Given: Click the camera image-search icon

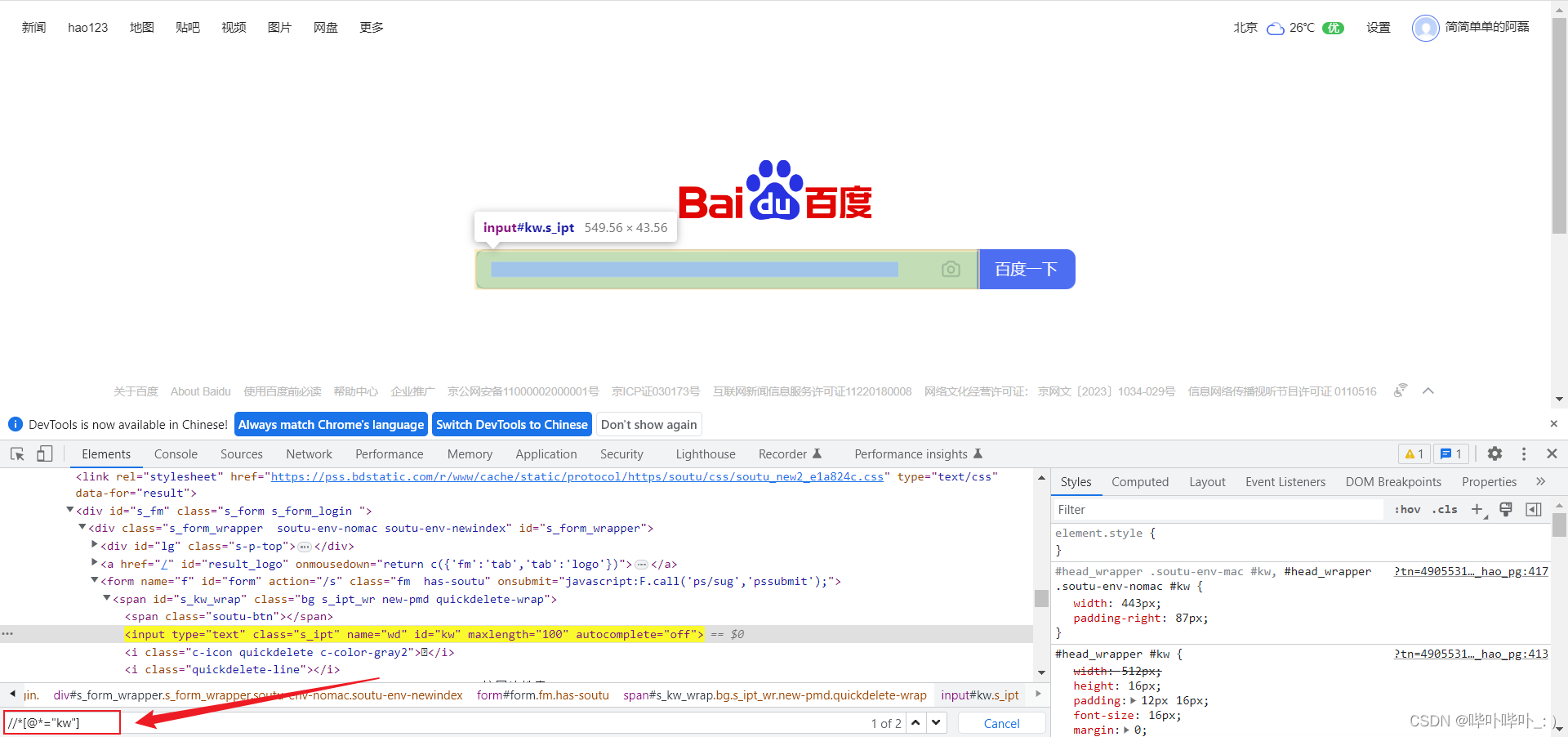Looking at the screenshot, I should [x=951, y=269].
